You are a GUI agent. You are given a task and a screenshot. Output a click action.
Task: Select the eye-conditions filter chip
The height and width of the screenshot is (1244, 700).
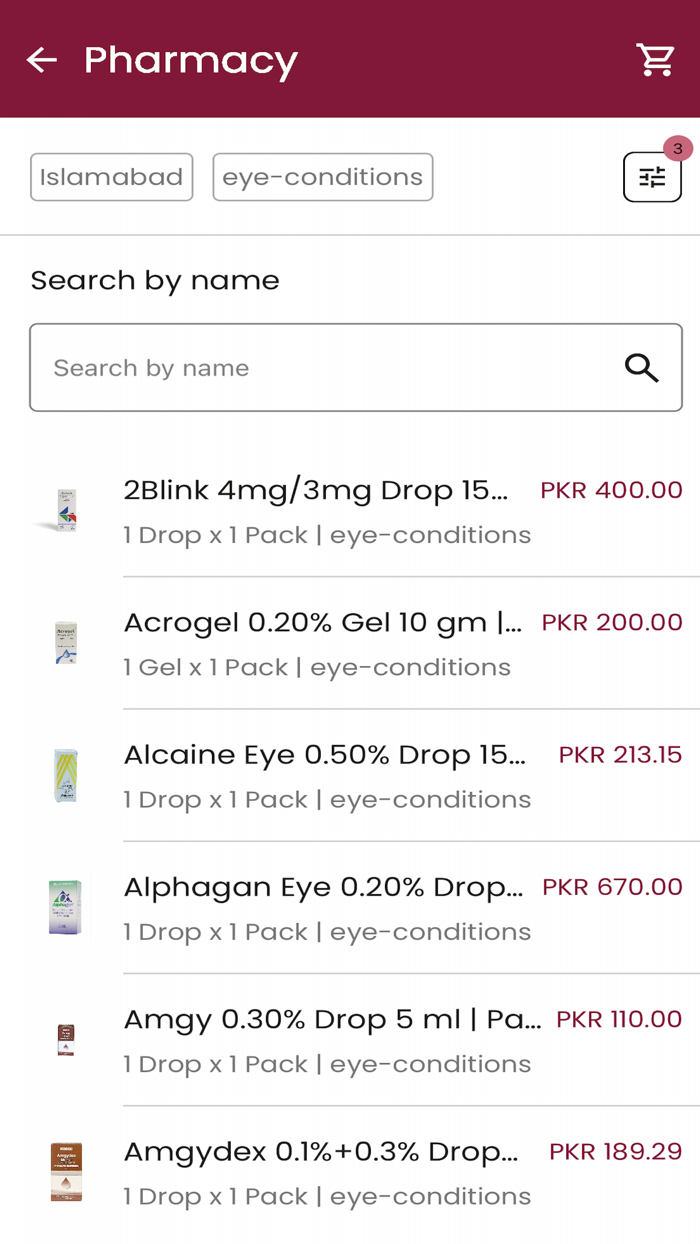(322, 177)
